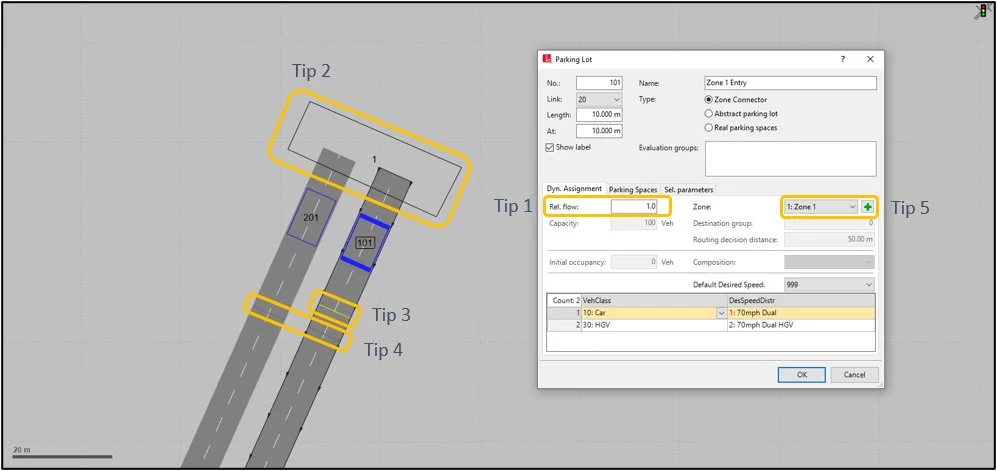Open the Zone dropdown showing 1: Zone 1
The width and height of the screenshot is (997, 471).
point(821,207)
